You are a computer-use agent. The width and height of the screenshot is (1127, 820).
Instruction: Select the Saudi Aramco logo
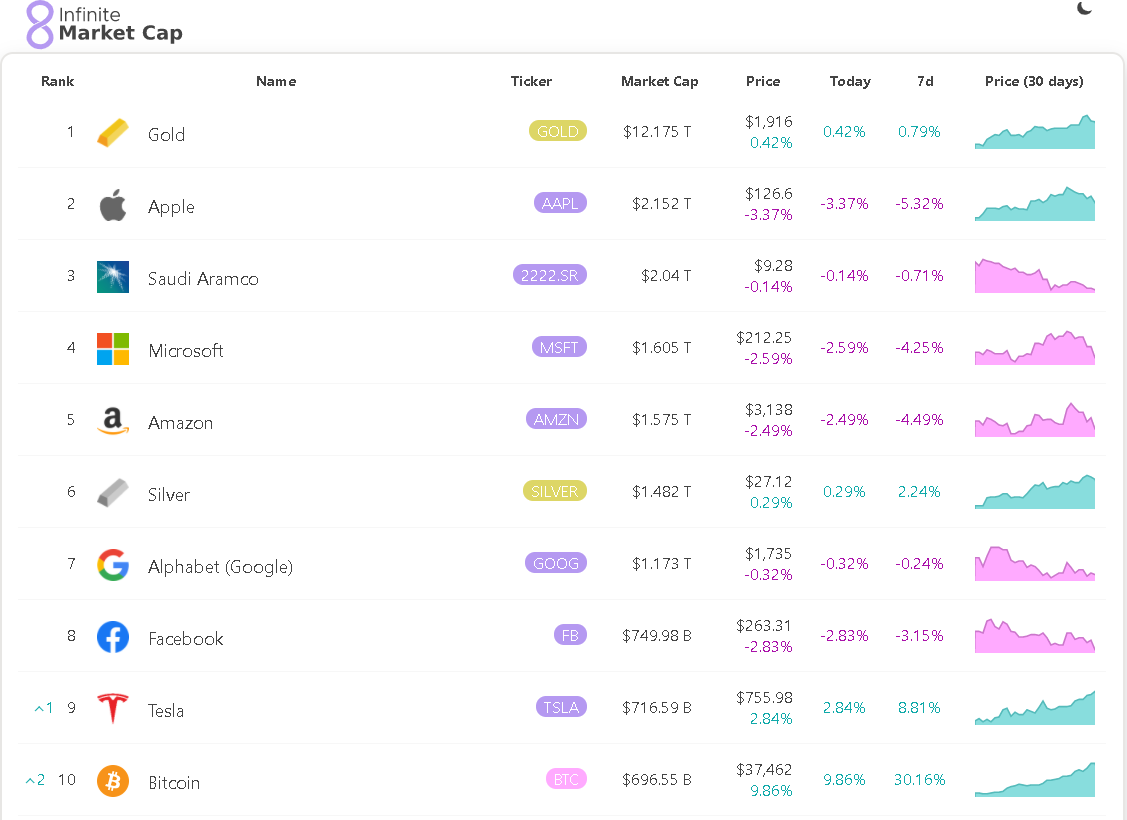[x=113, y=277]
